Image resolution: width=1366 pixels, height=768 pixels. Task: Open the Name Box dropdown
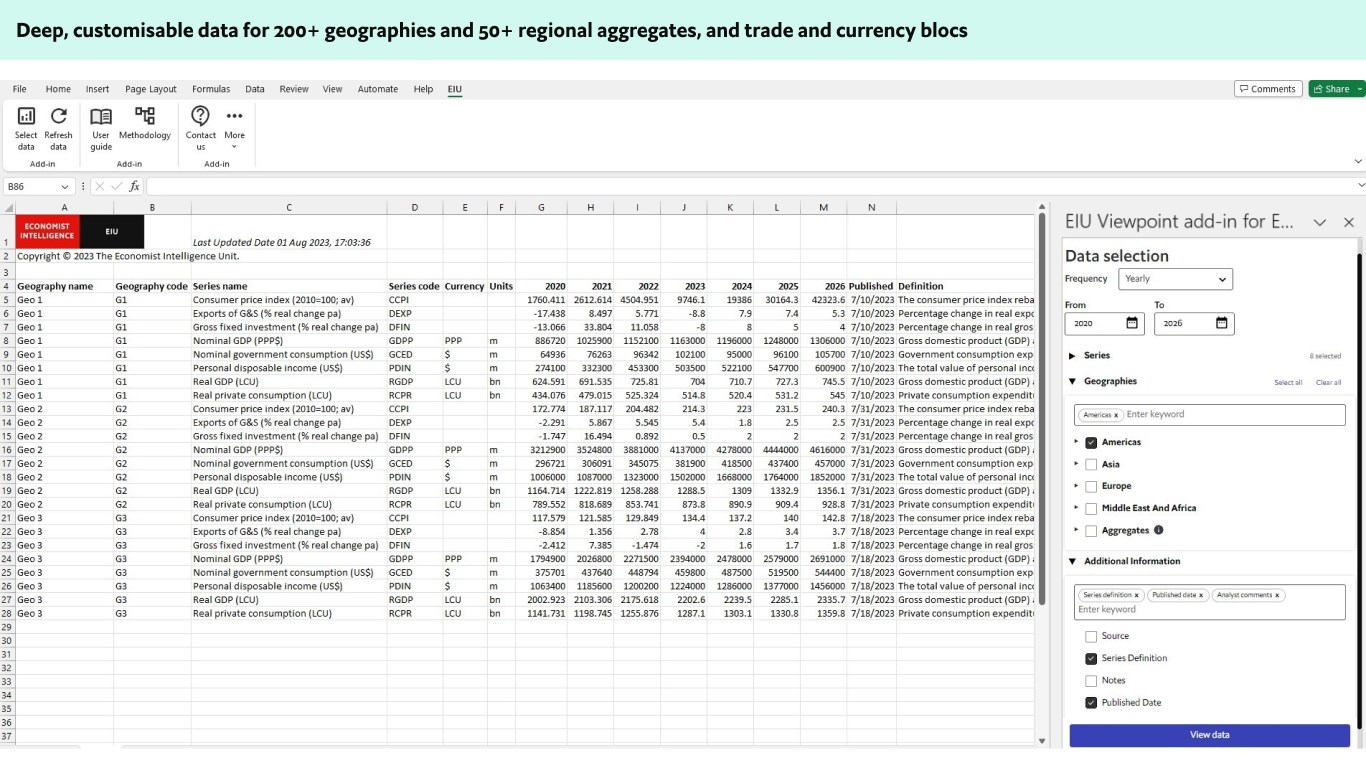pyautogui.click(x=65, y=186)
